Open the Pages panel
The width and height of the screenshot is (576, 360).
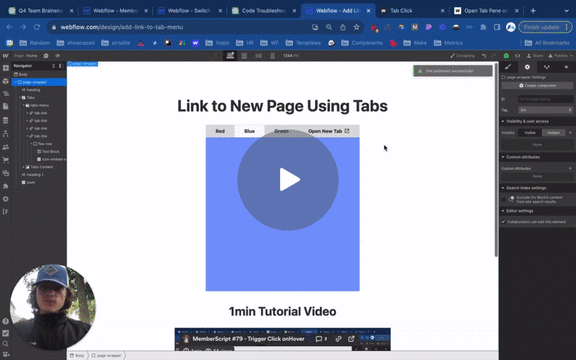point(6,107)
